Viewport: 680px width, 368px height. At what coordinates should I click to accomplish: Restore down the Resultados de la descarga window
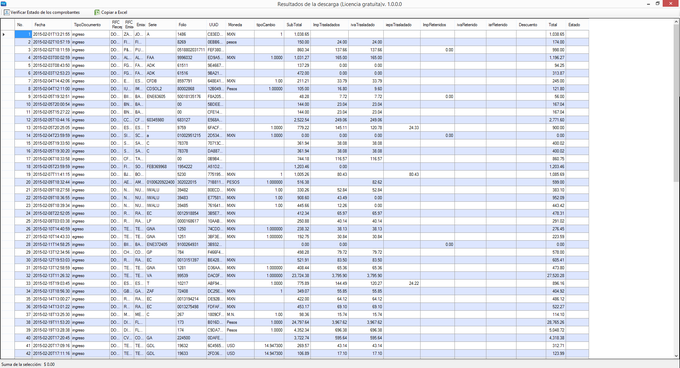[x=658, y=4]
